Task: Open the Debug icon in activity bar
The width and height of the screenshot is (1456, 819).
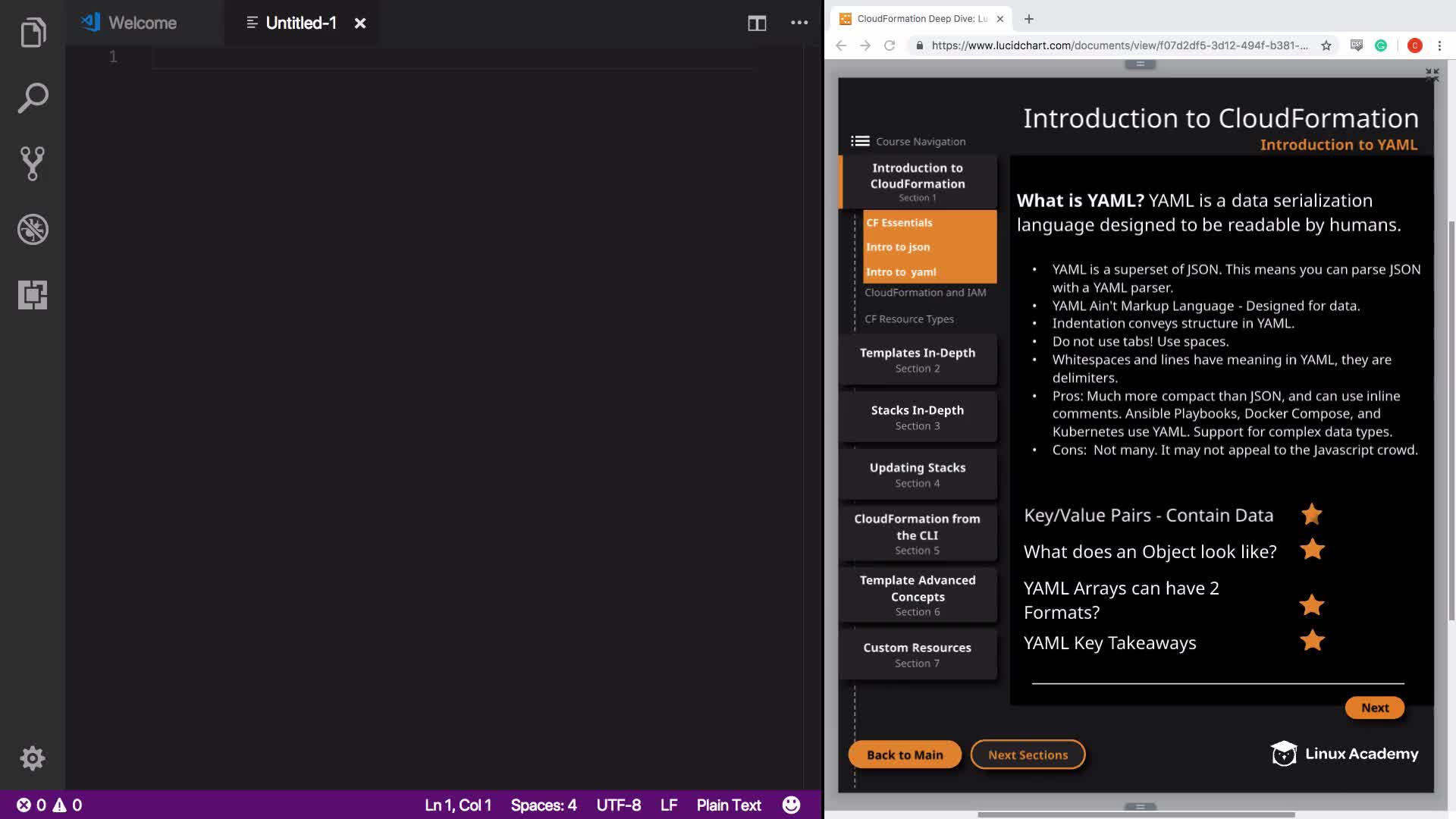Action: (x=33, y=229)
